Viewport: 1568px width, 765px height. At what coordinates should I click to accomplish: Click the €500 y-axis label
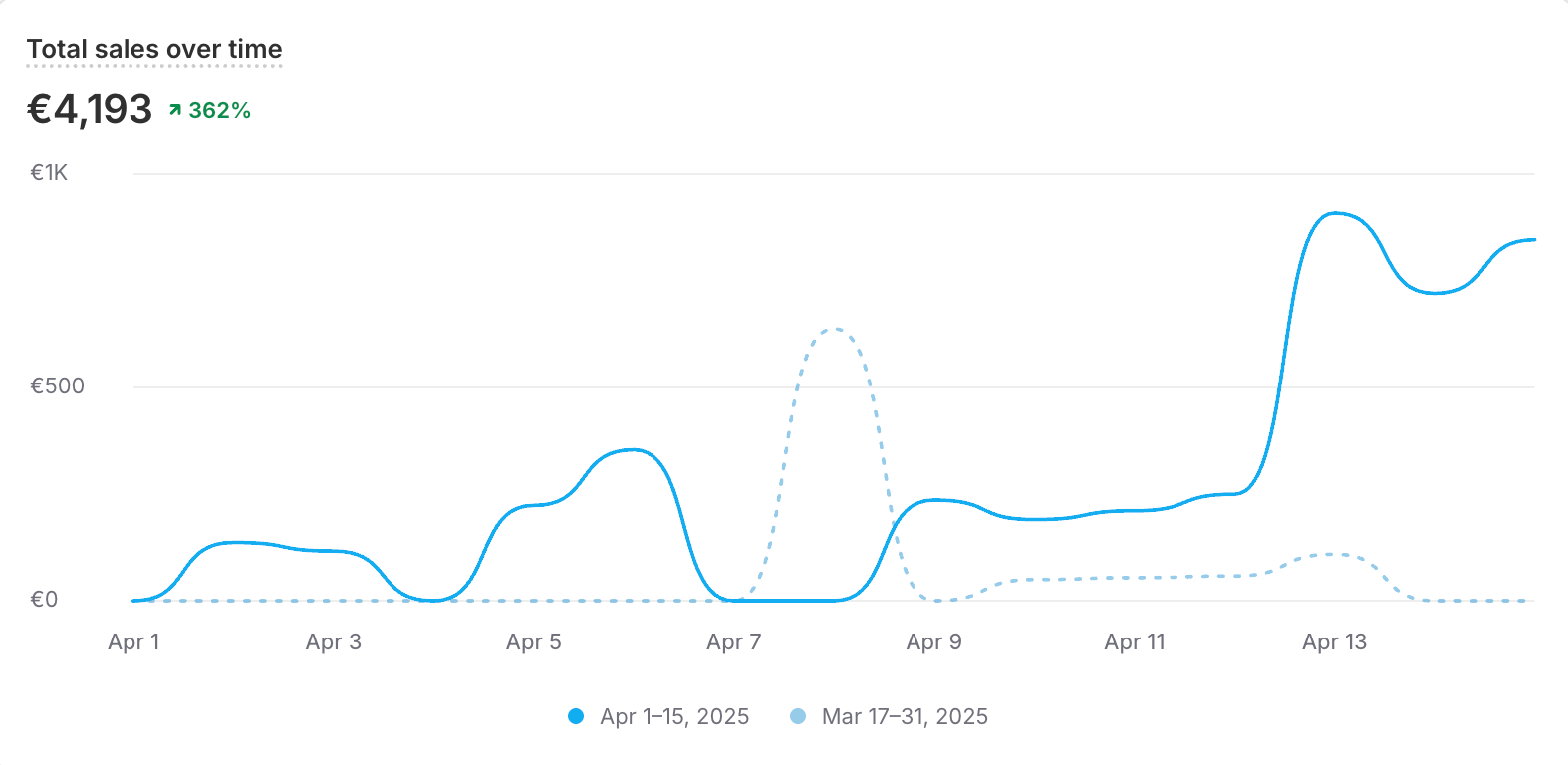tap(57, 386)
